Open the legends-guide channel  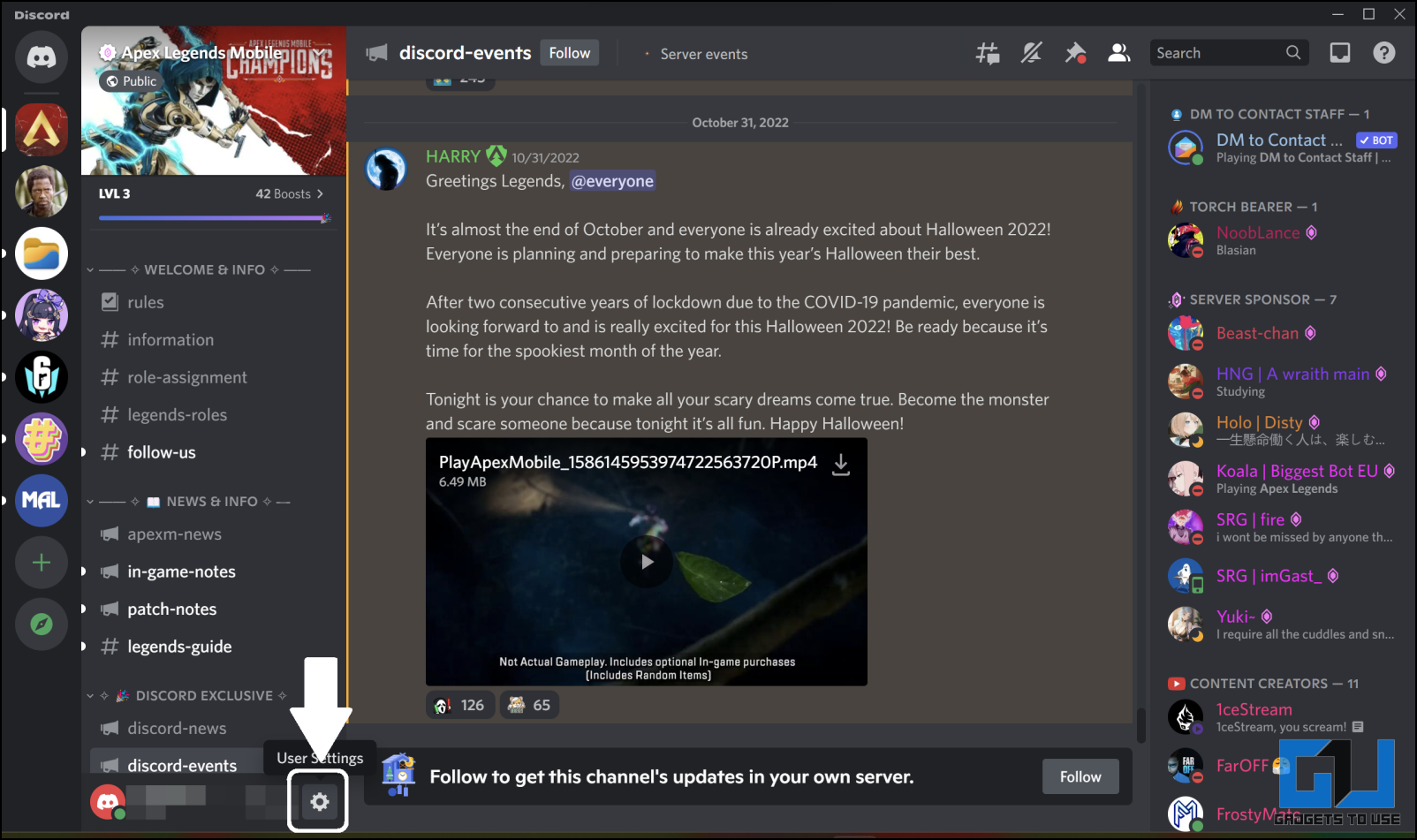[x=214, y=647]
